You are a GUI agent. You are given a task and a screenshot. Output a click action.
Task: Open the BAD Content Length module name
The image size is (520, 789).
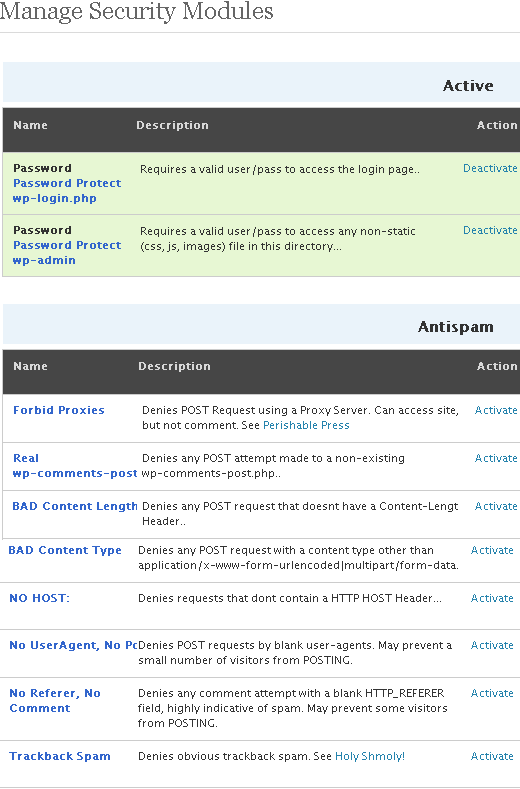pos(75,506)
